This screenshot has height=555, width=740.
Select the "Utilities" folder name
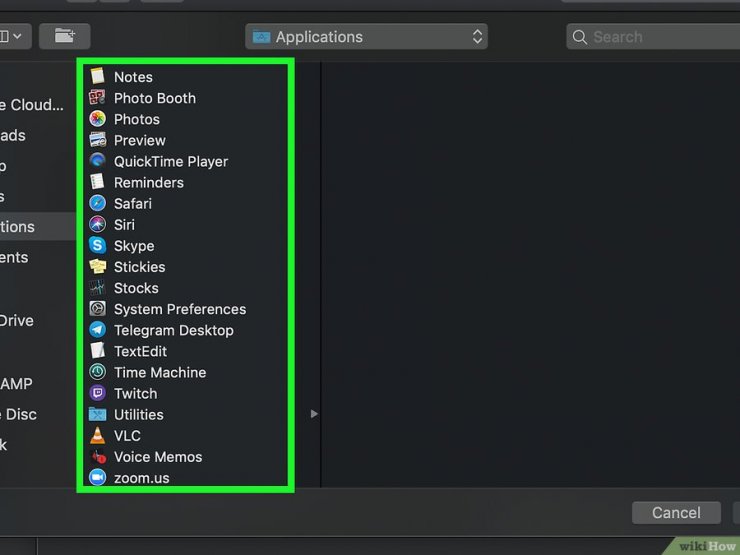[139, 414]
